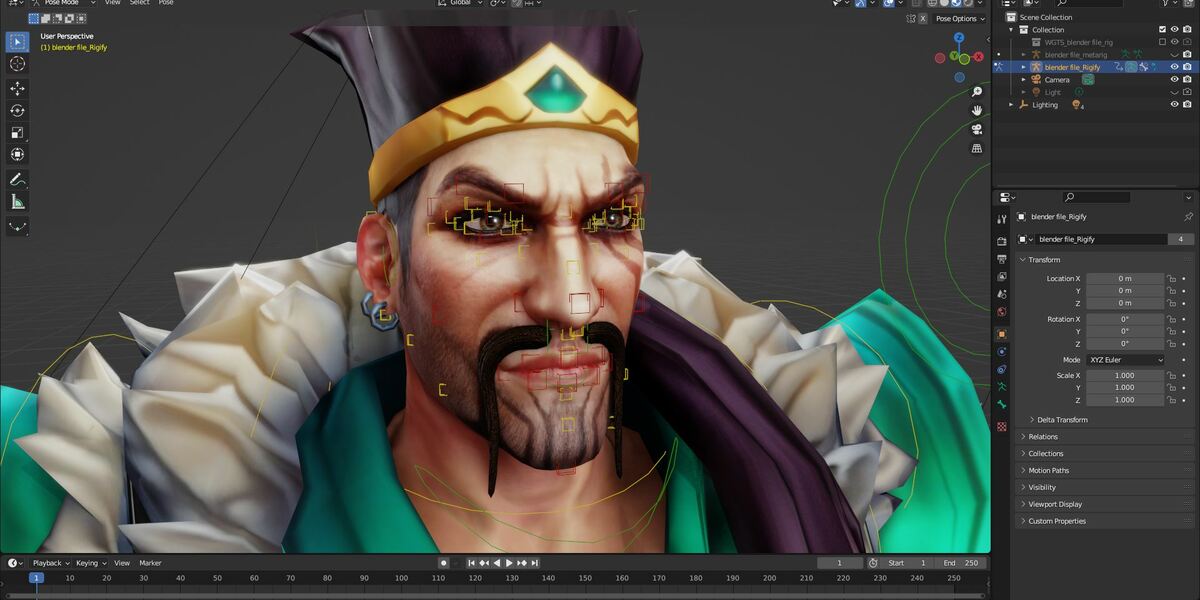The image size is (1200, 600).
Task: Disable Camera in renders camera icon
Action: point(1187,80)
